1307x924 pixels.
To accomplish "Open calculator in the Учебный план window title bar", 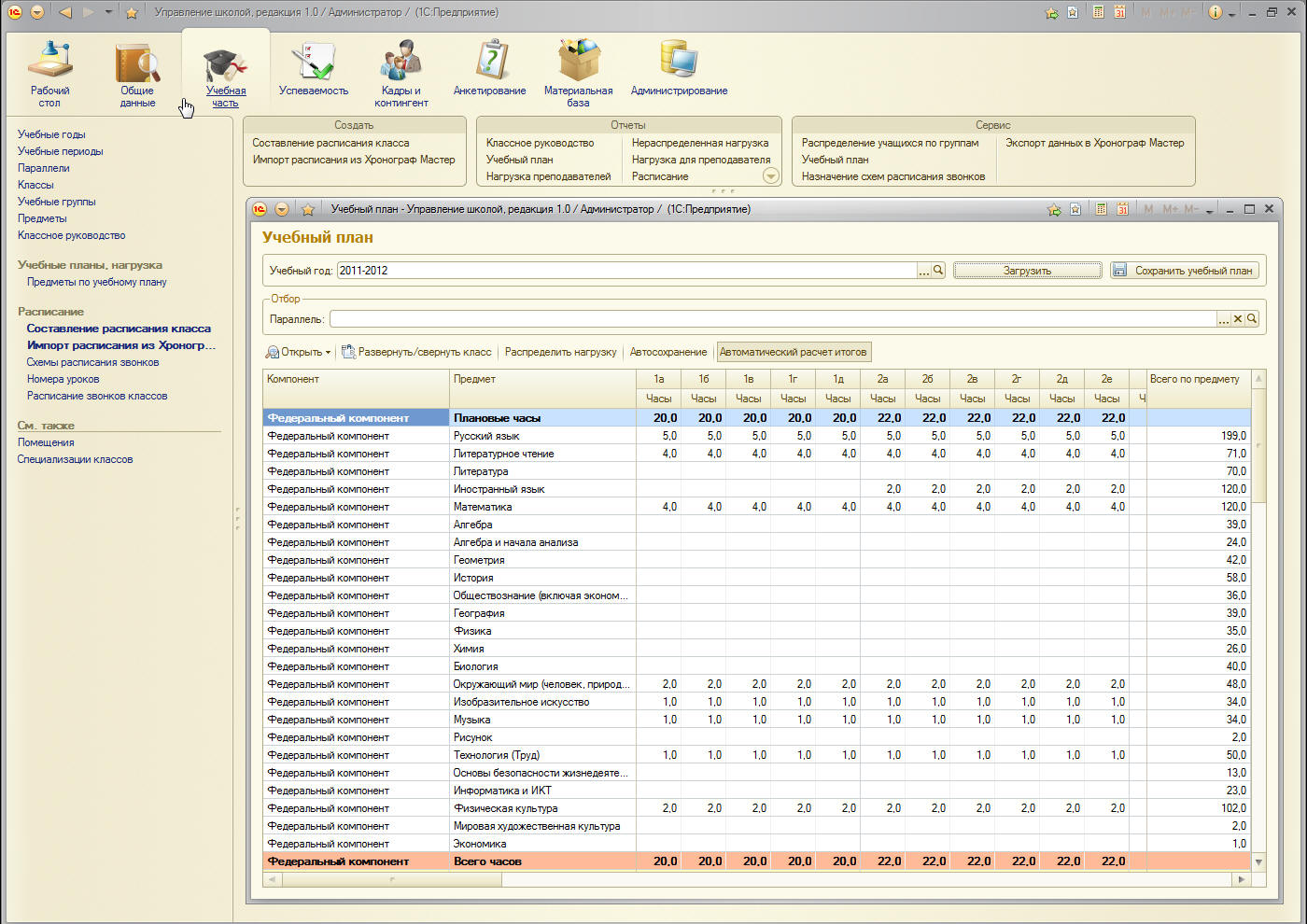I will (x=1102, y=209).
